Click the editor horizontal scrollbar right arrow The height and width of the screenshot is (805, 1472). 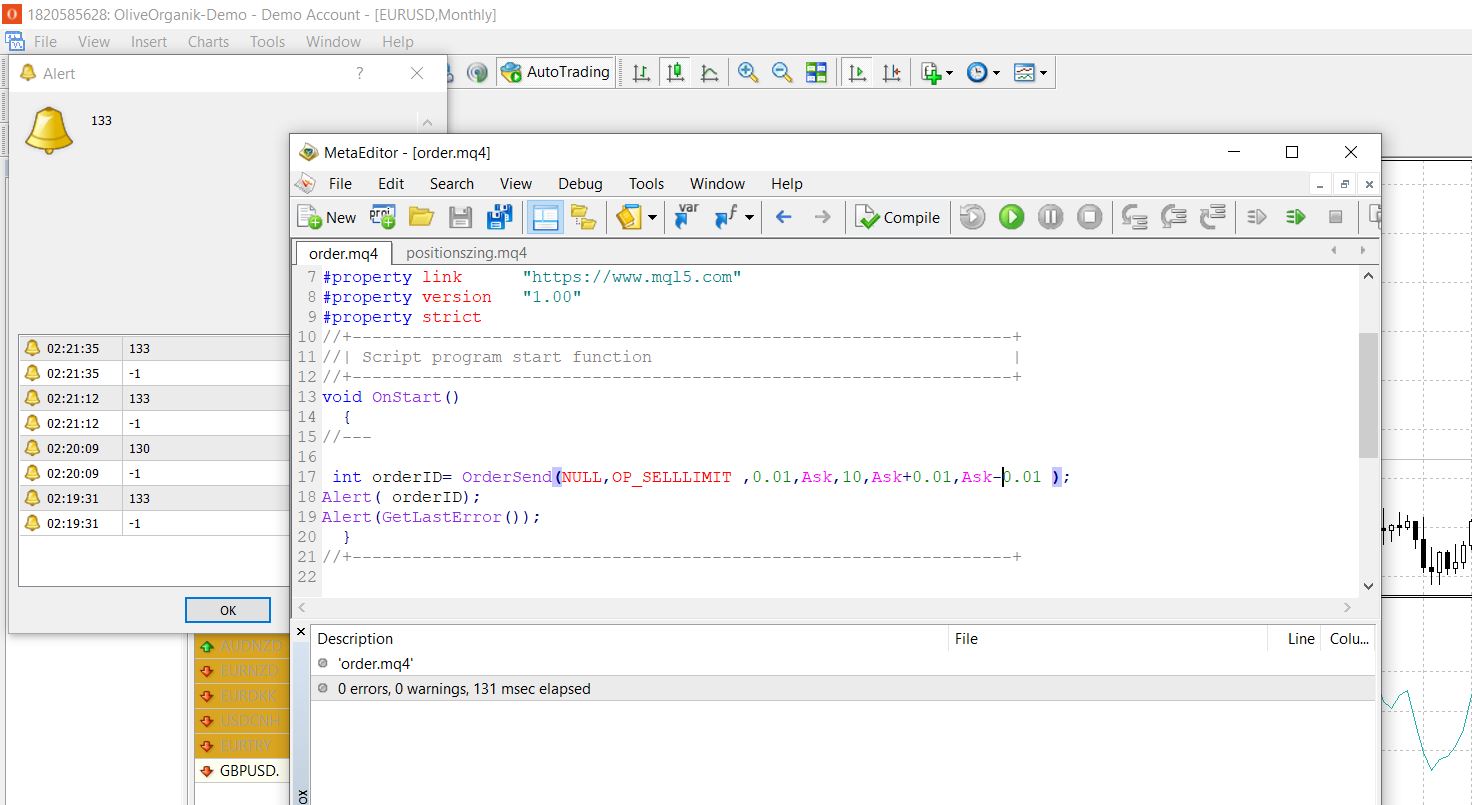click(1347, 607)
